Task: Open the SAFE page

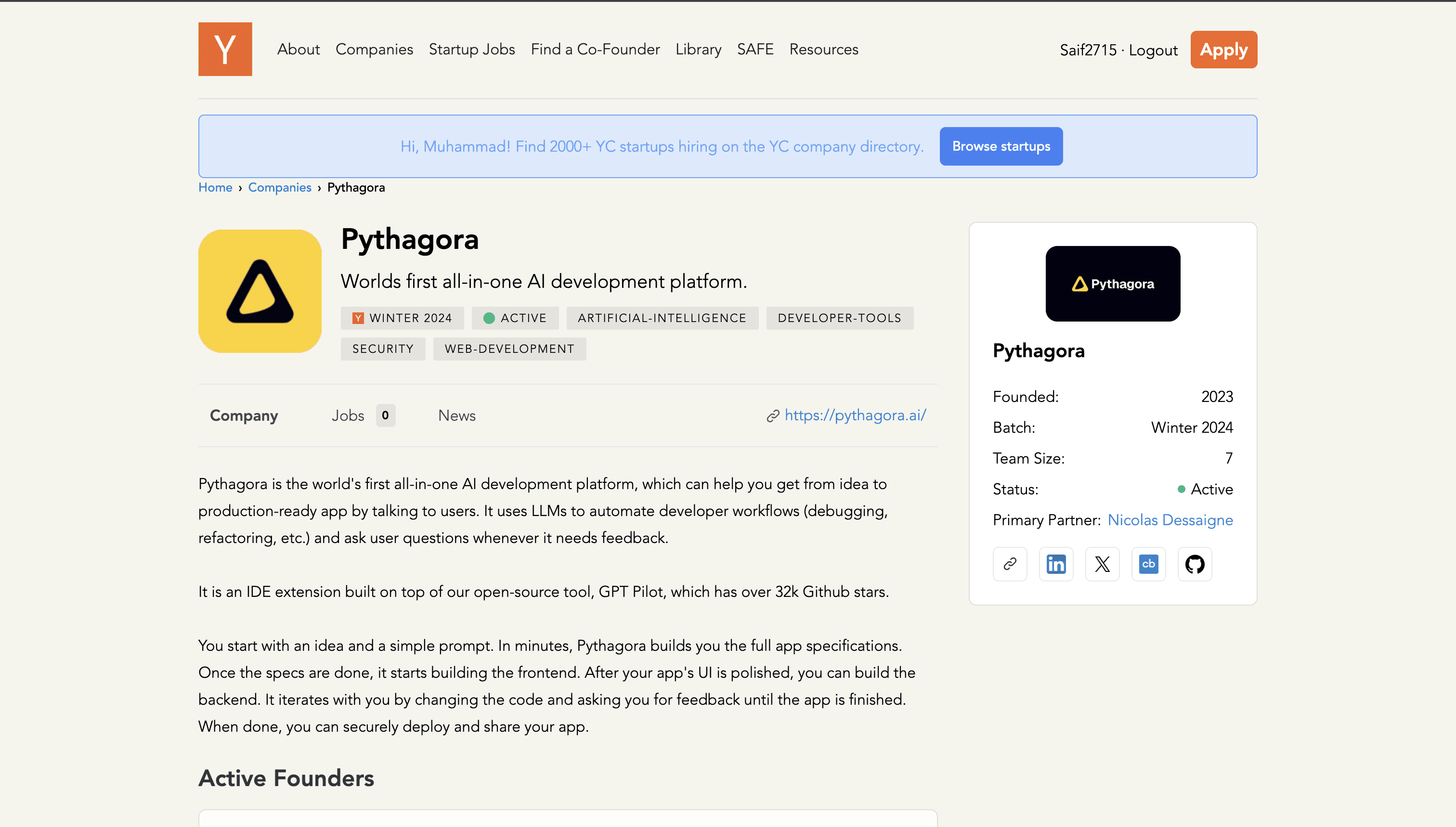Action: coord(755,49)
